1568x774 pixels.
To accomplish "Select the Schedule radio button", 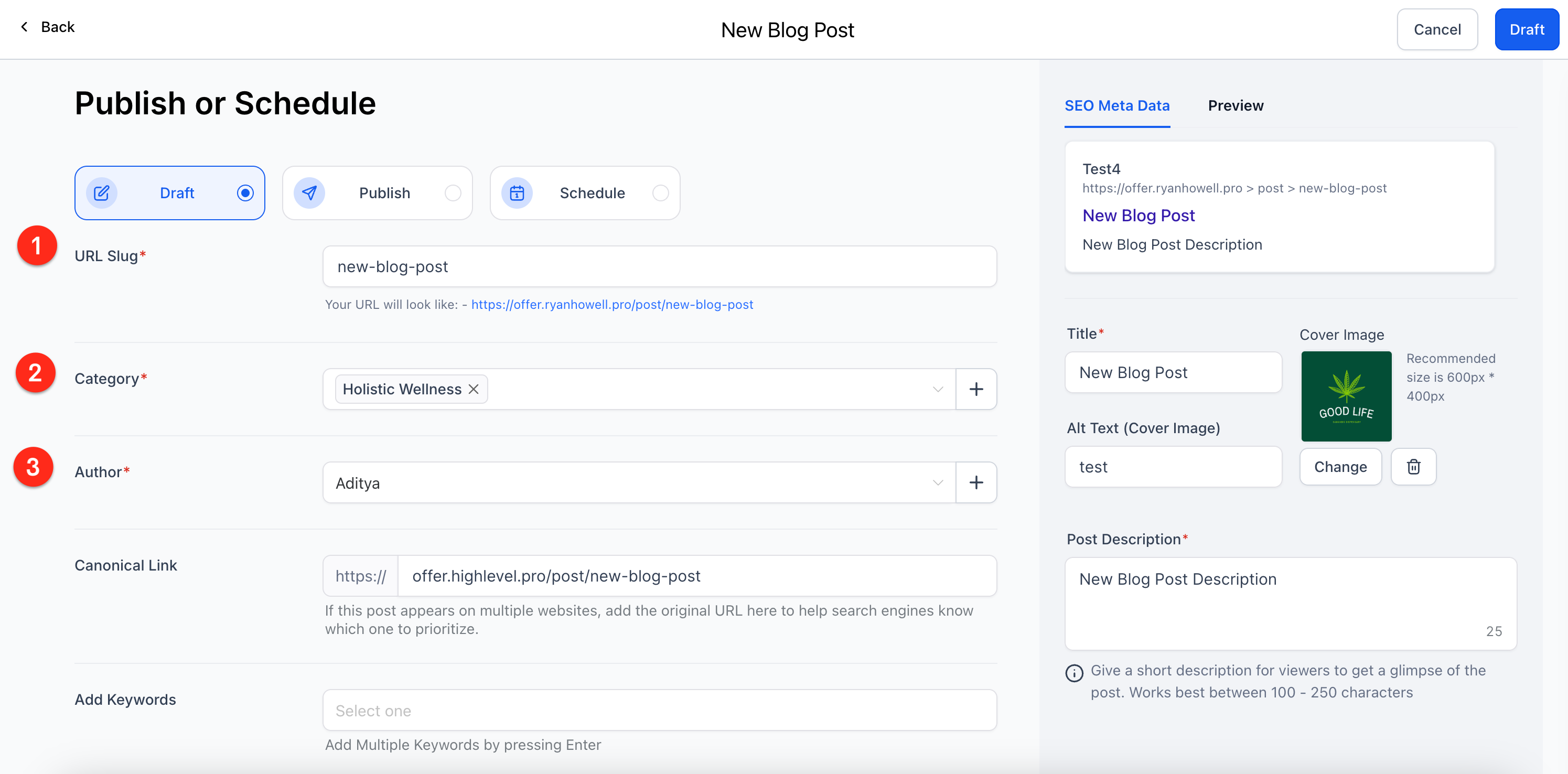I will pyautogui.click(x=660, y=193).
